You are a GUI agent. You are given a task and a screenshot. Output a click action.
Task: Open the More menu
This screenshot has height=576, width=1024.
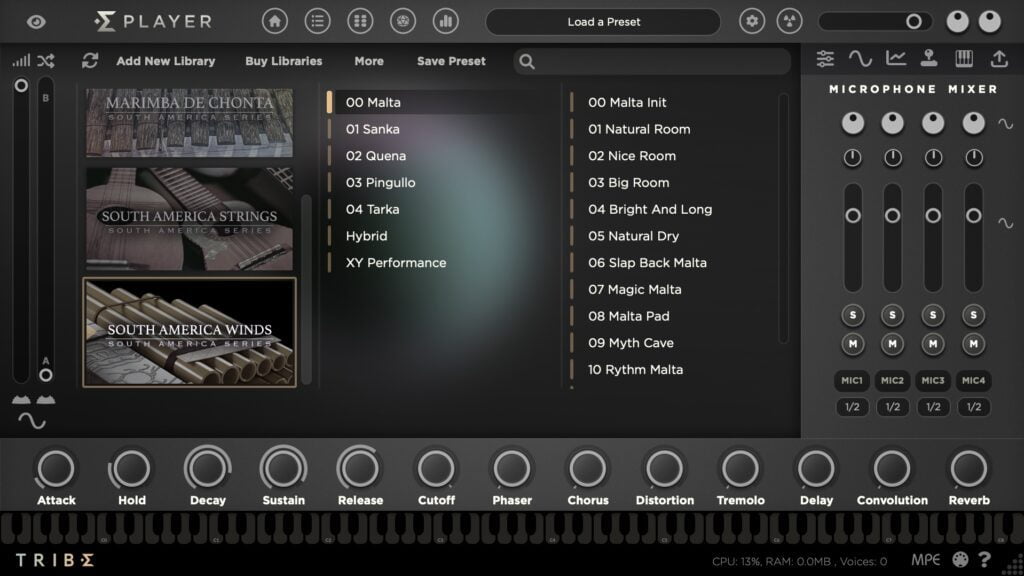(368, 61)
